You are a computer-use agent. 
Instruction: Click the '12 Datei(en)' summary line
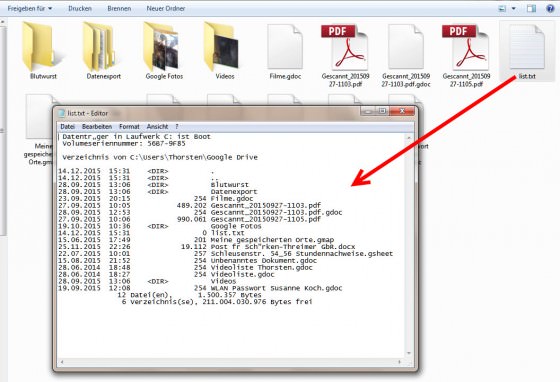click(189, 295)
